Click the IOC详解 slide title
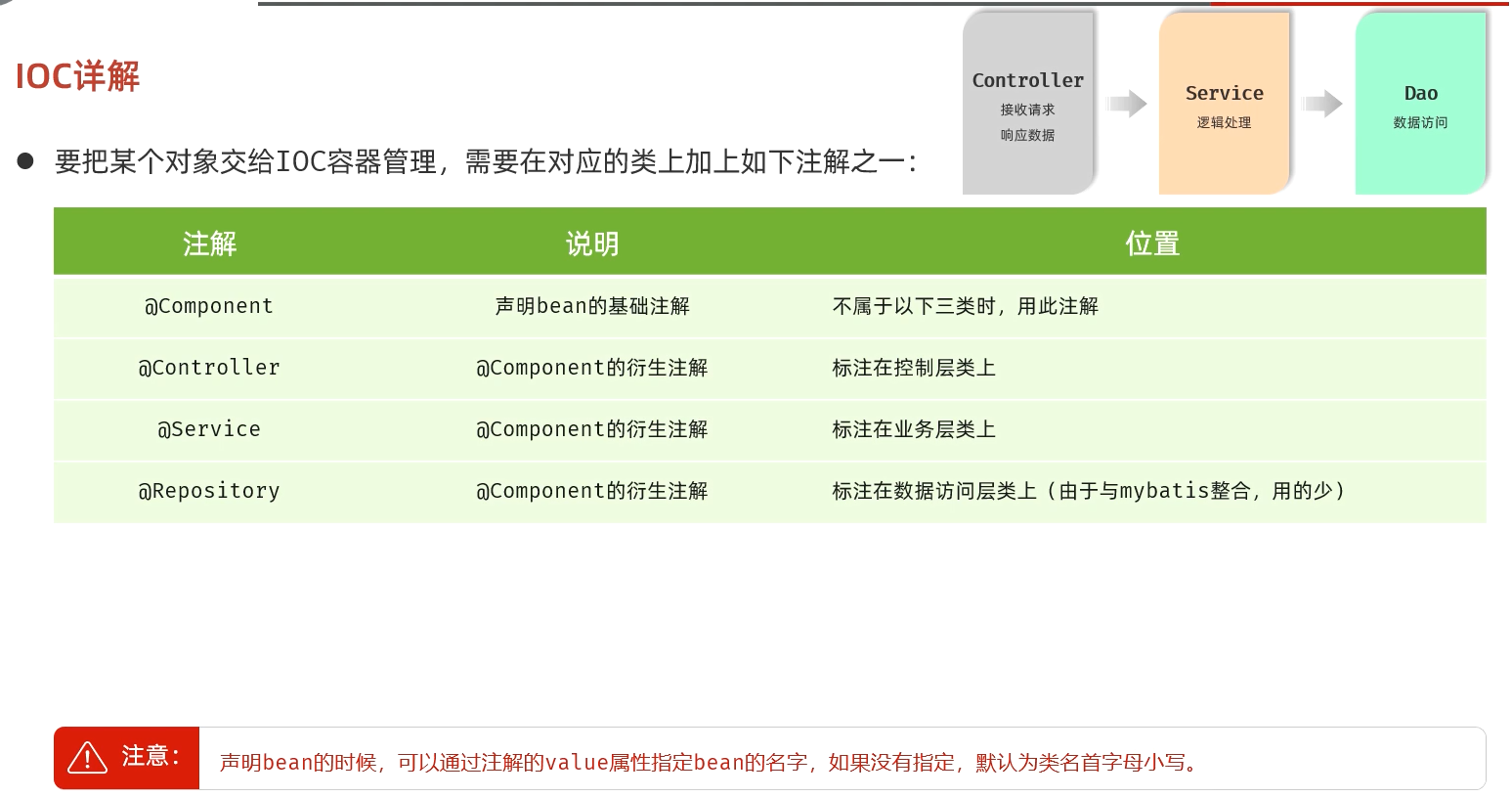1512x797 pixels. click(x=77, y=76)
